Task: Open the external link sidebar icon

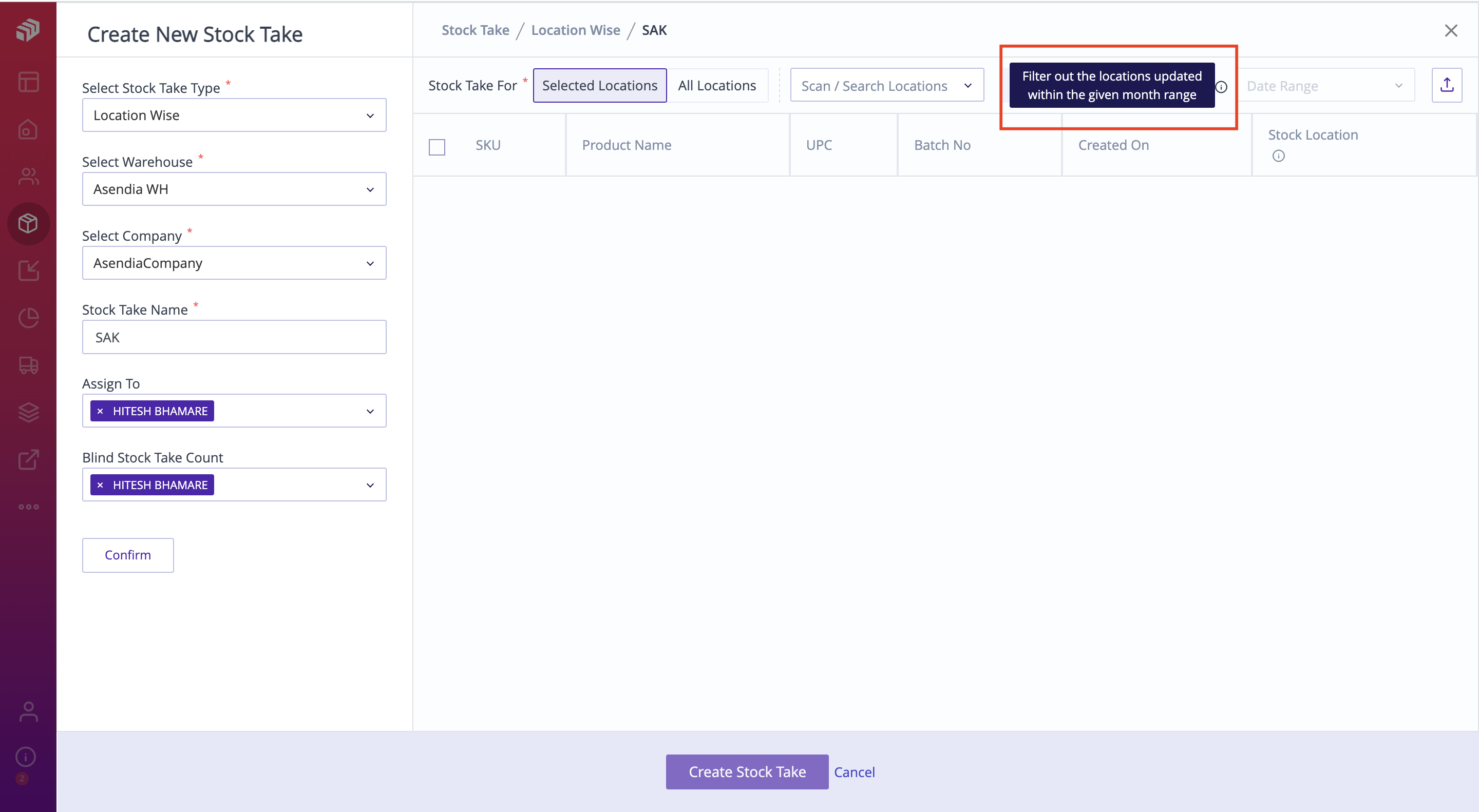Action: click(x=28, y=459)
